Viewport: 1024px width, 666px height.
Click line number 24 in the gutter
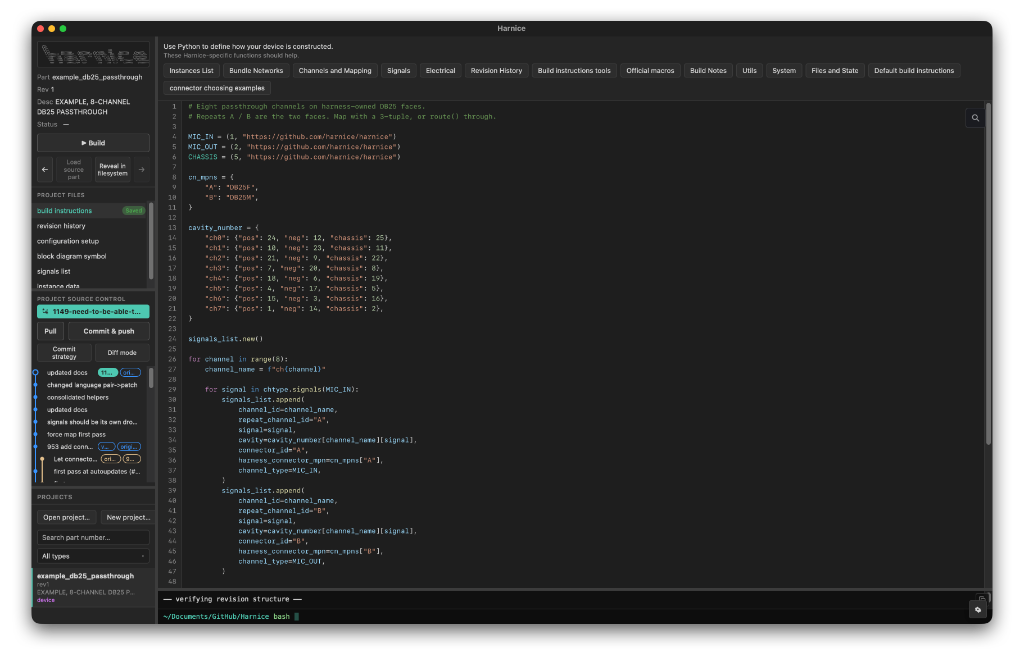pos(172,340)
